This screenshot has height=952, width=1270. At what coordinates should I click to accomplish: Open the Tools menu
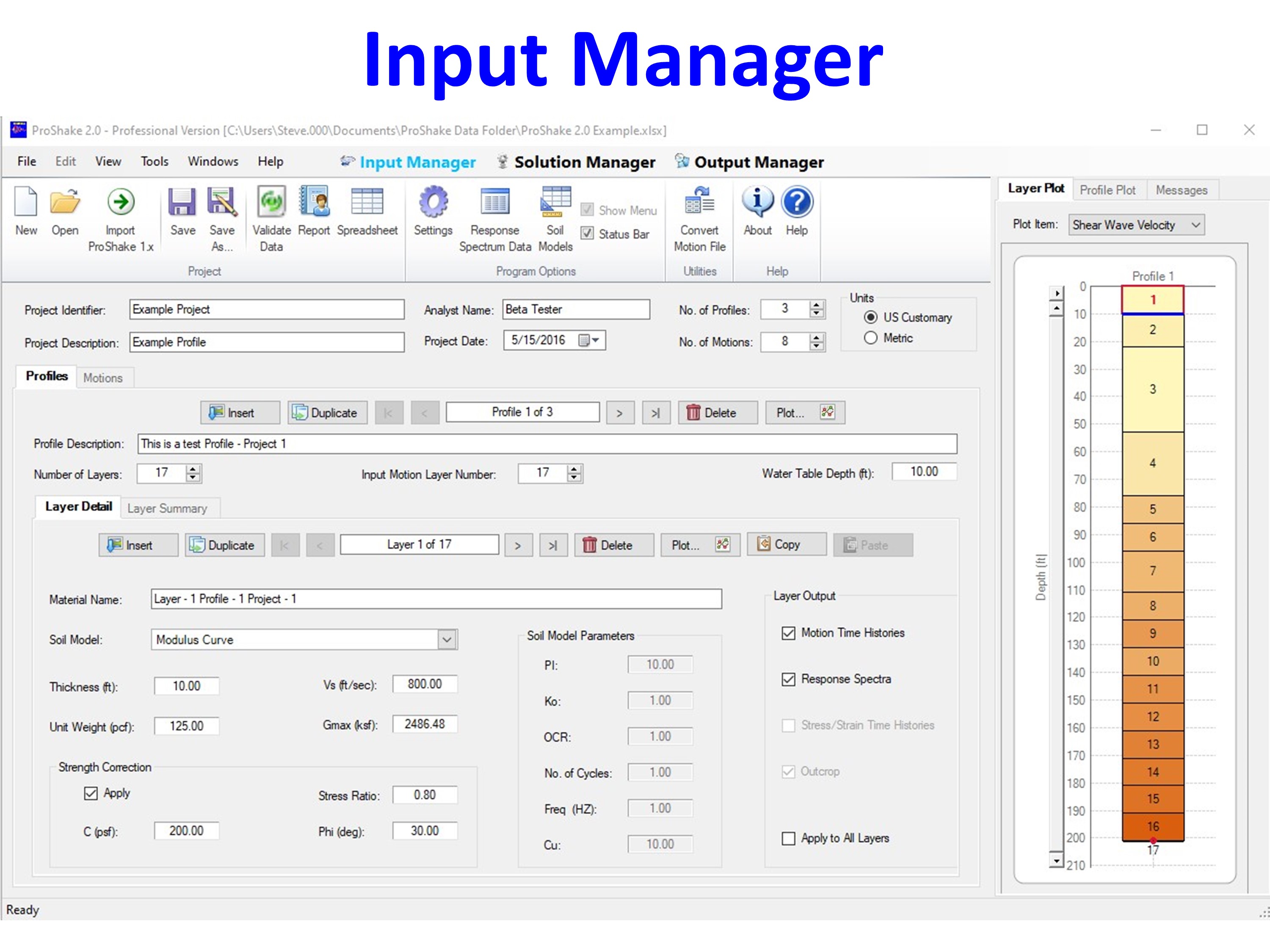(x=155, y=161)
